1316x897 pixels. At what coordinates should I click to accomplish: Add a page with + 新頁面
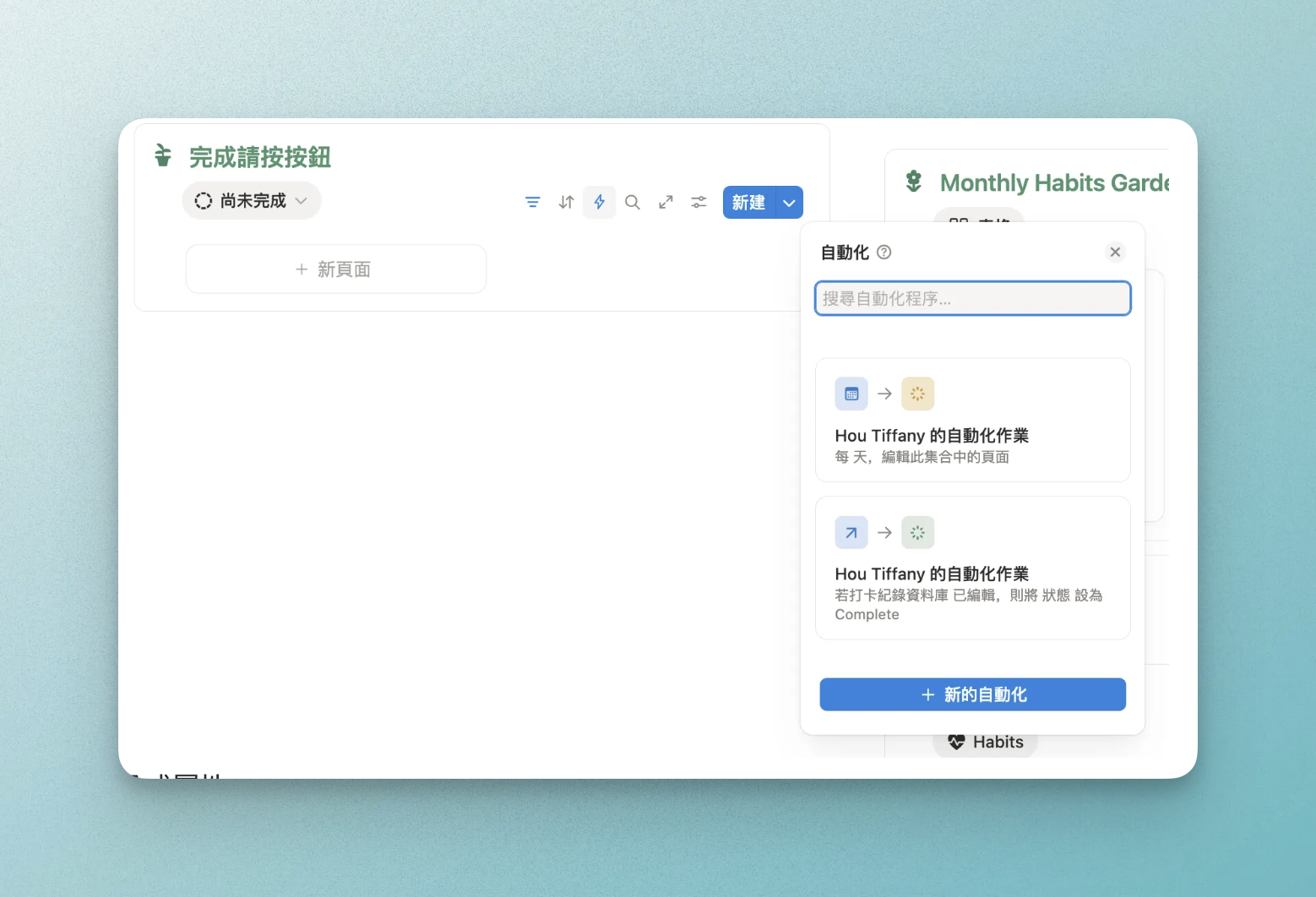click(335, 269)
